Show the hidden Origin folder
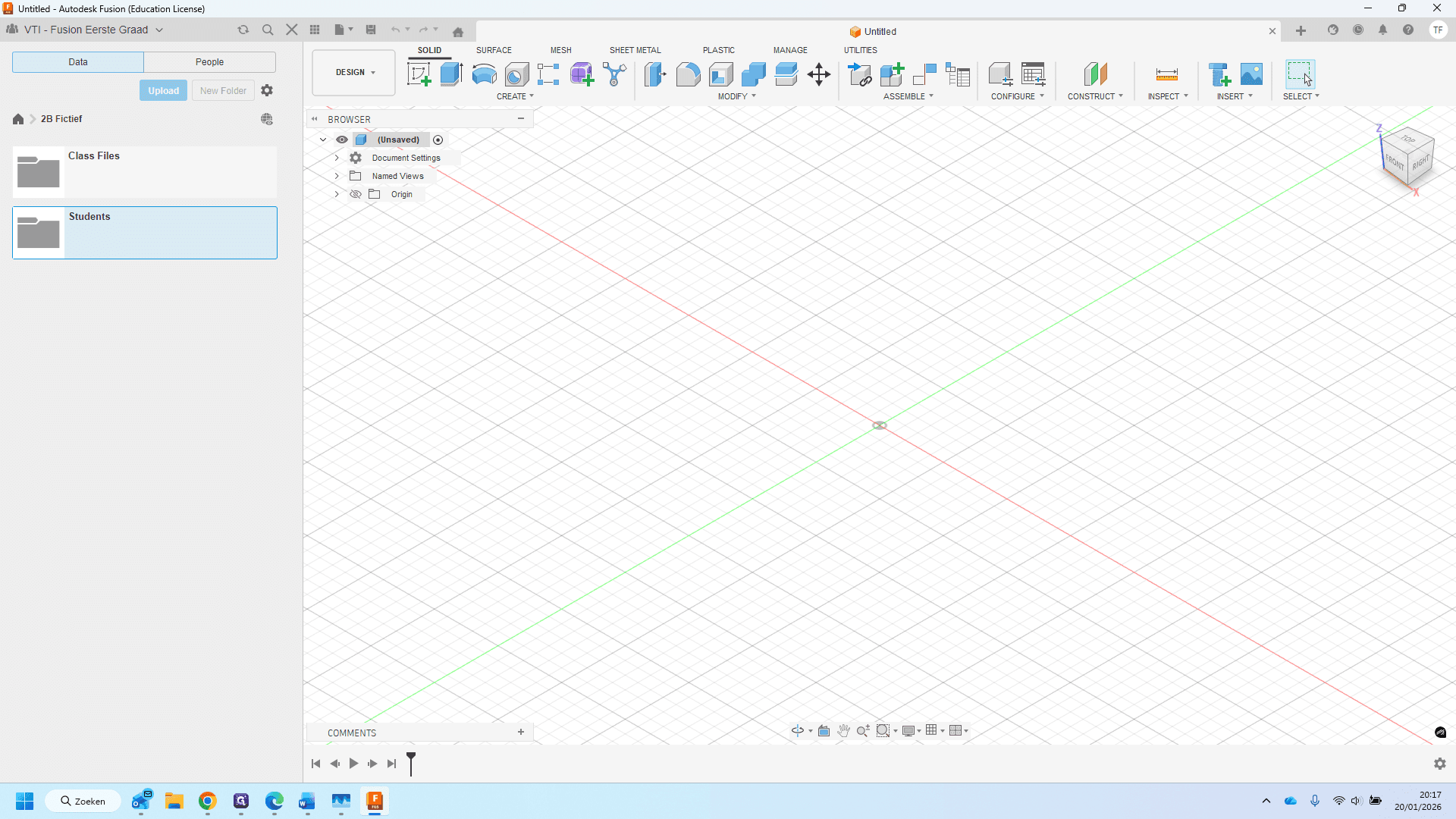 tap(355, 194)
